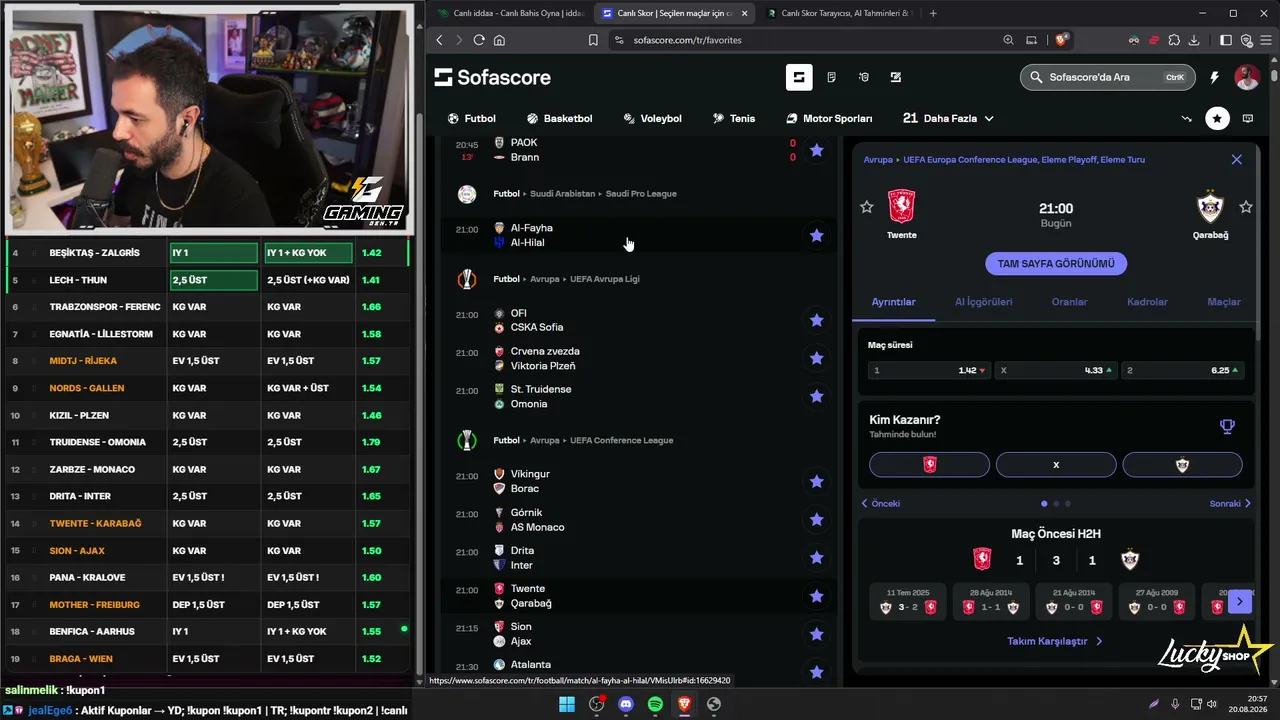
Task: Switch to the AI İçgörüleri tab
Action: (984, 302)
